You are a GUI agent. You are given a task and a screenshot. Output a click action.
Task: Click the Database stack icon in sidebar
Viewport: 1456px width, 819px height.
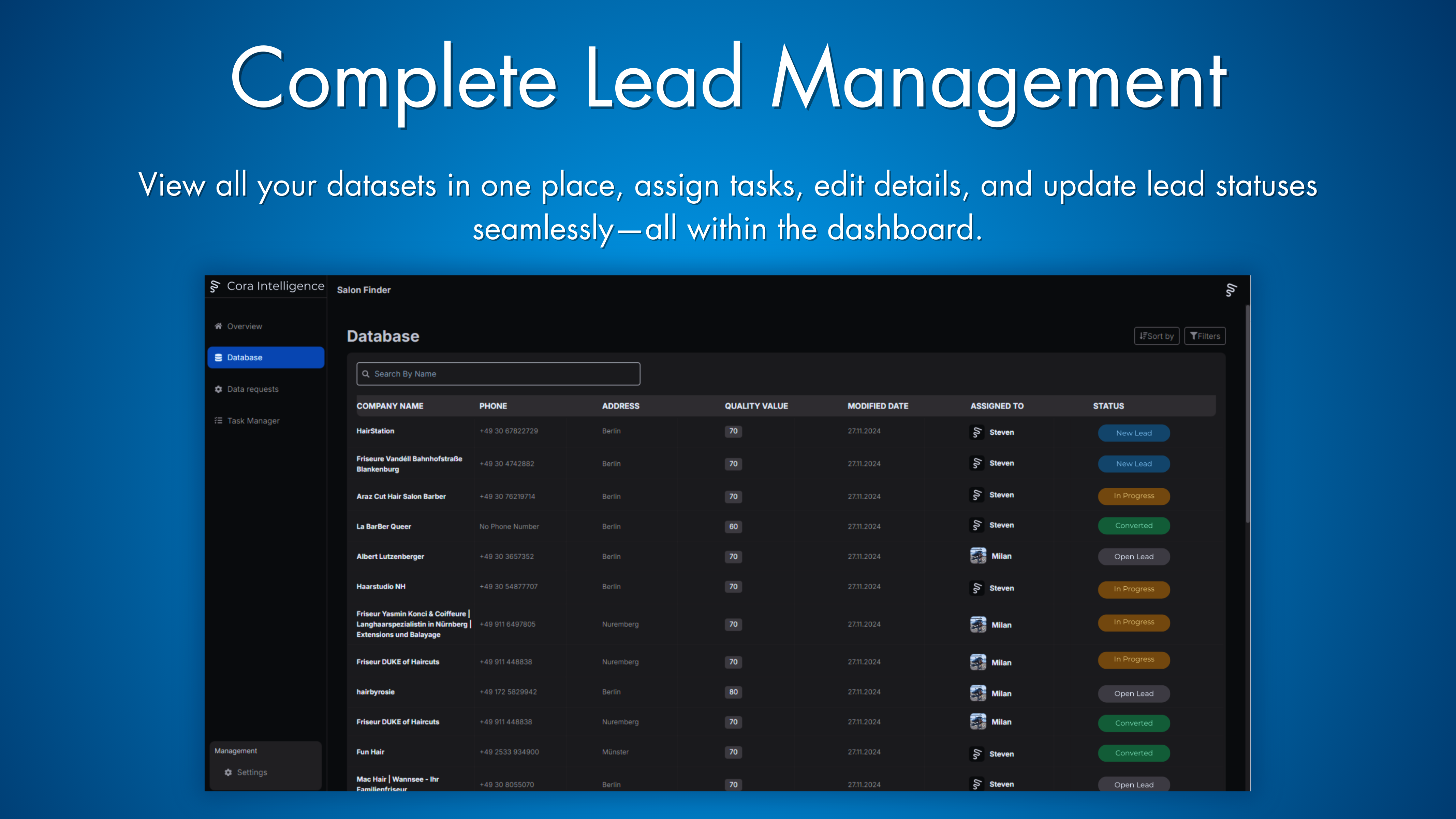click(x=218, y=358)
